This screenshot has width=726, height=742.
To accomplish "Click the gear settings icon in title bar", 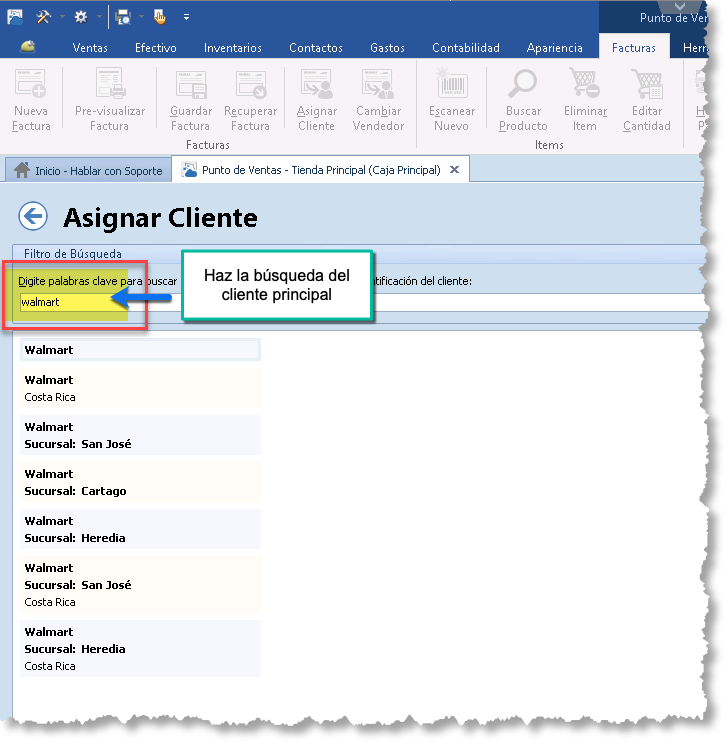I will tap(81, 17).
